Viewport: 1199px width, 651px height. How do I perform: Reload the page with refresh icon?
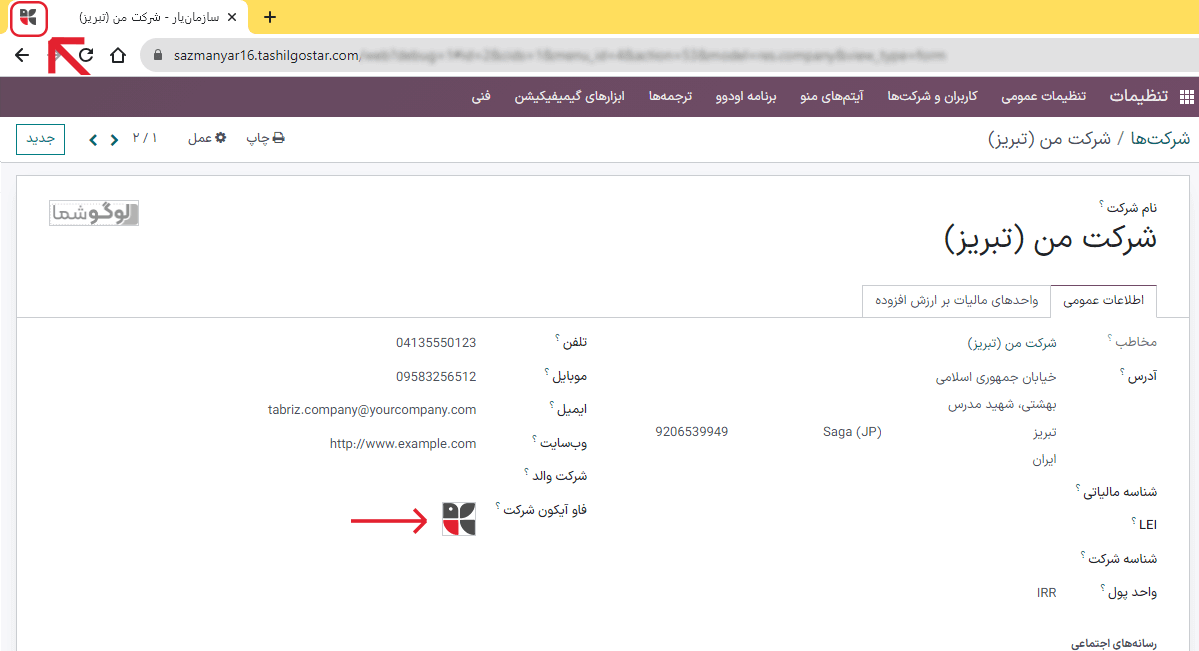pos(86,55)
